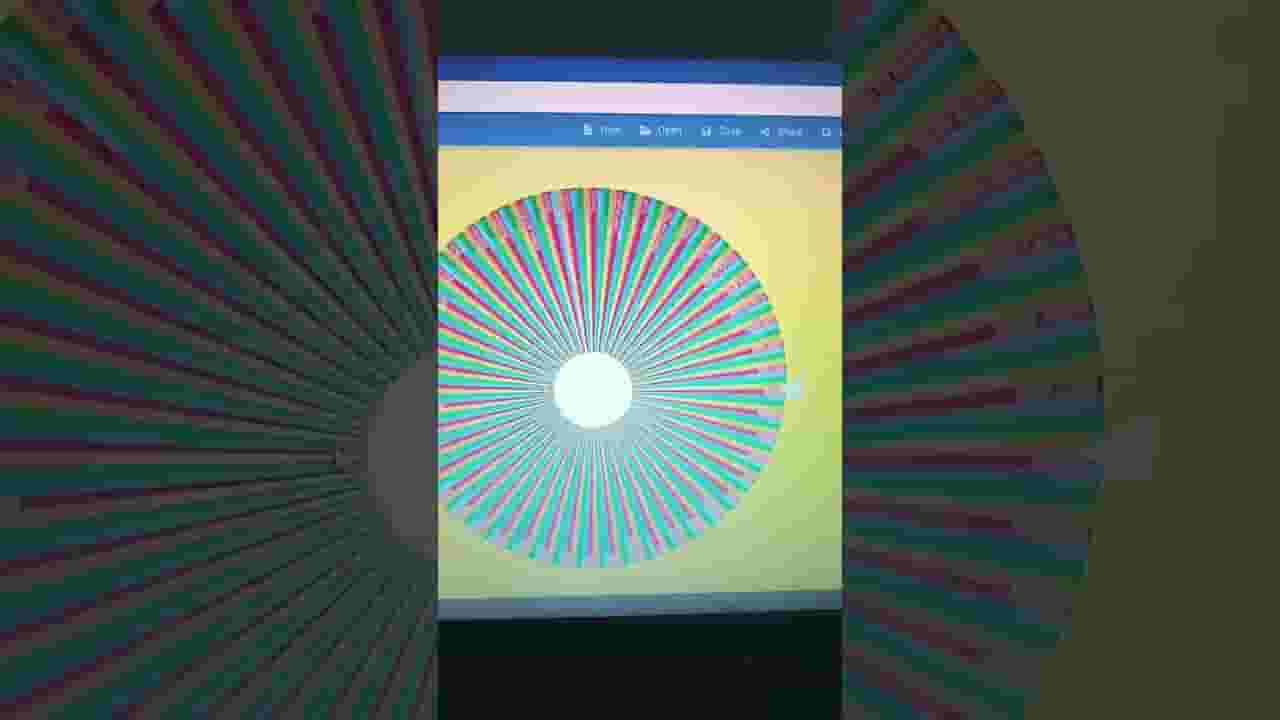Click the Save button in the toolbar

(x=721, y=131)
